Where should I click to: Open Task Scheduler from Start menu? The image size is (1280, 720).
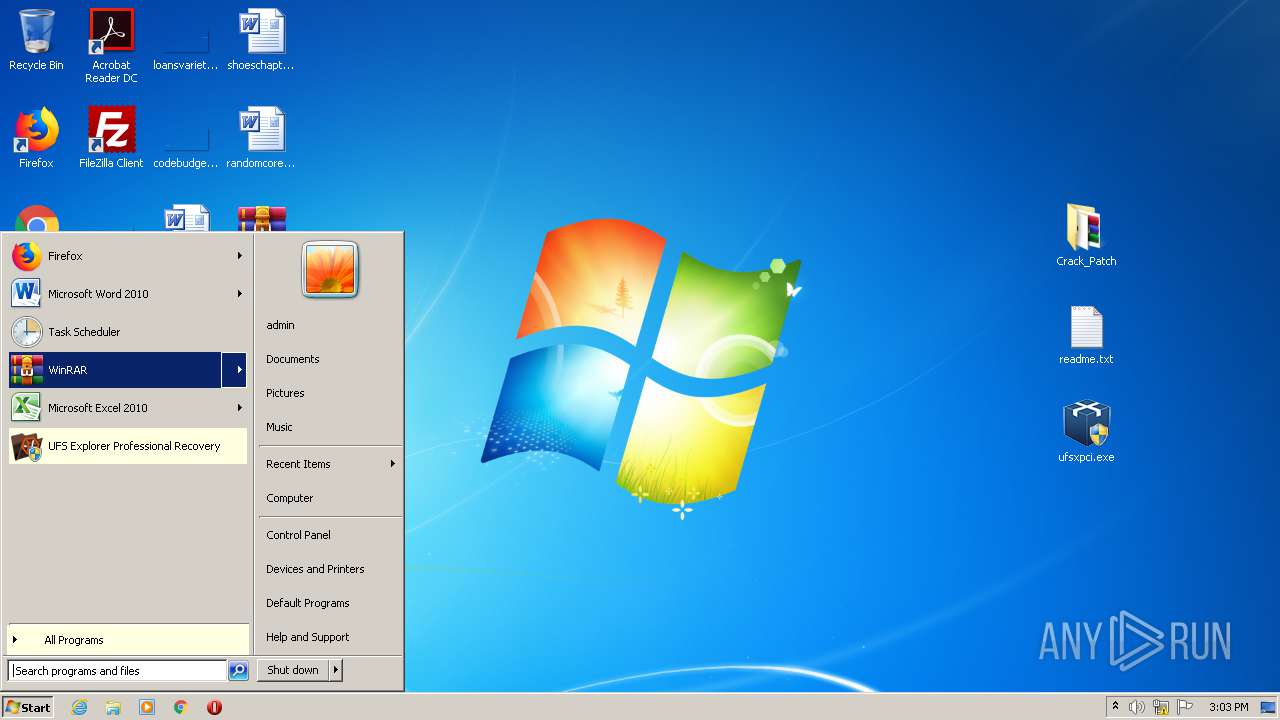128,332
